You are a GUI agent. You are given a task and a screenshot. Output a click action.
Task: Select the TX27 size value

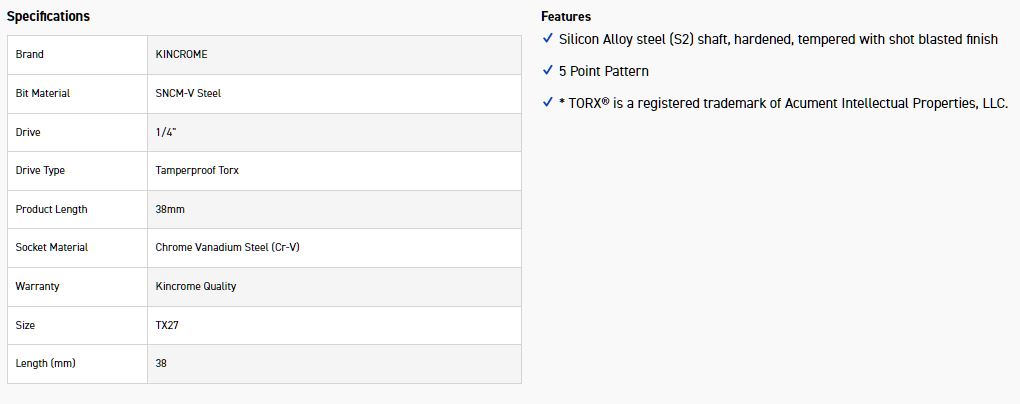167,325
